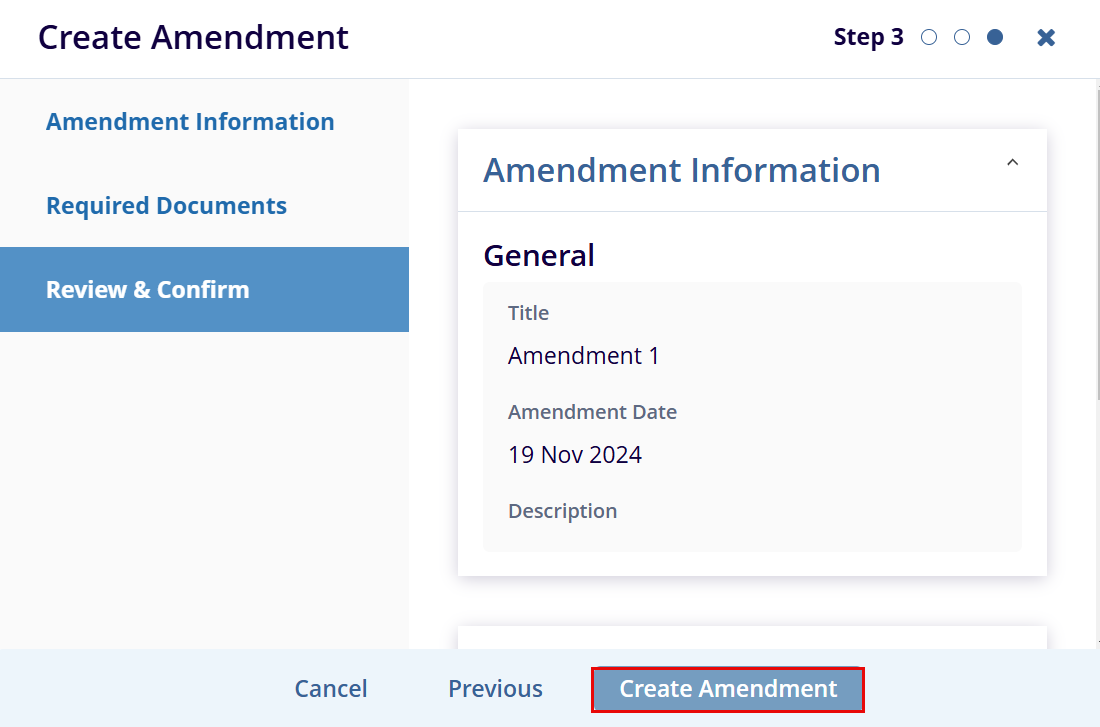Go back with the Previous button
The height and width of the screenshot is (727, 1100).
point(495,689)
